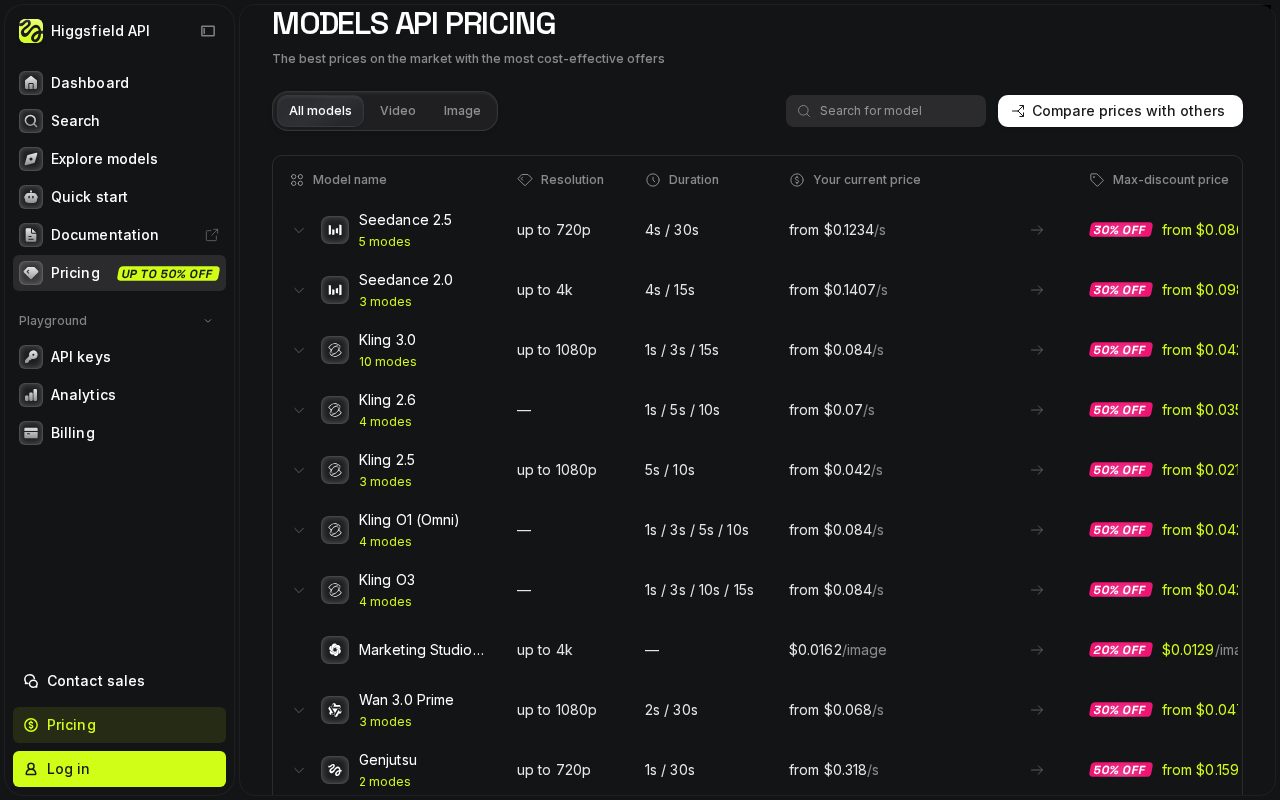
Task: Click Compare prices with others button
Action: (x=1120, y=111)
